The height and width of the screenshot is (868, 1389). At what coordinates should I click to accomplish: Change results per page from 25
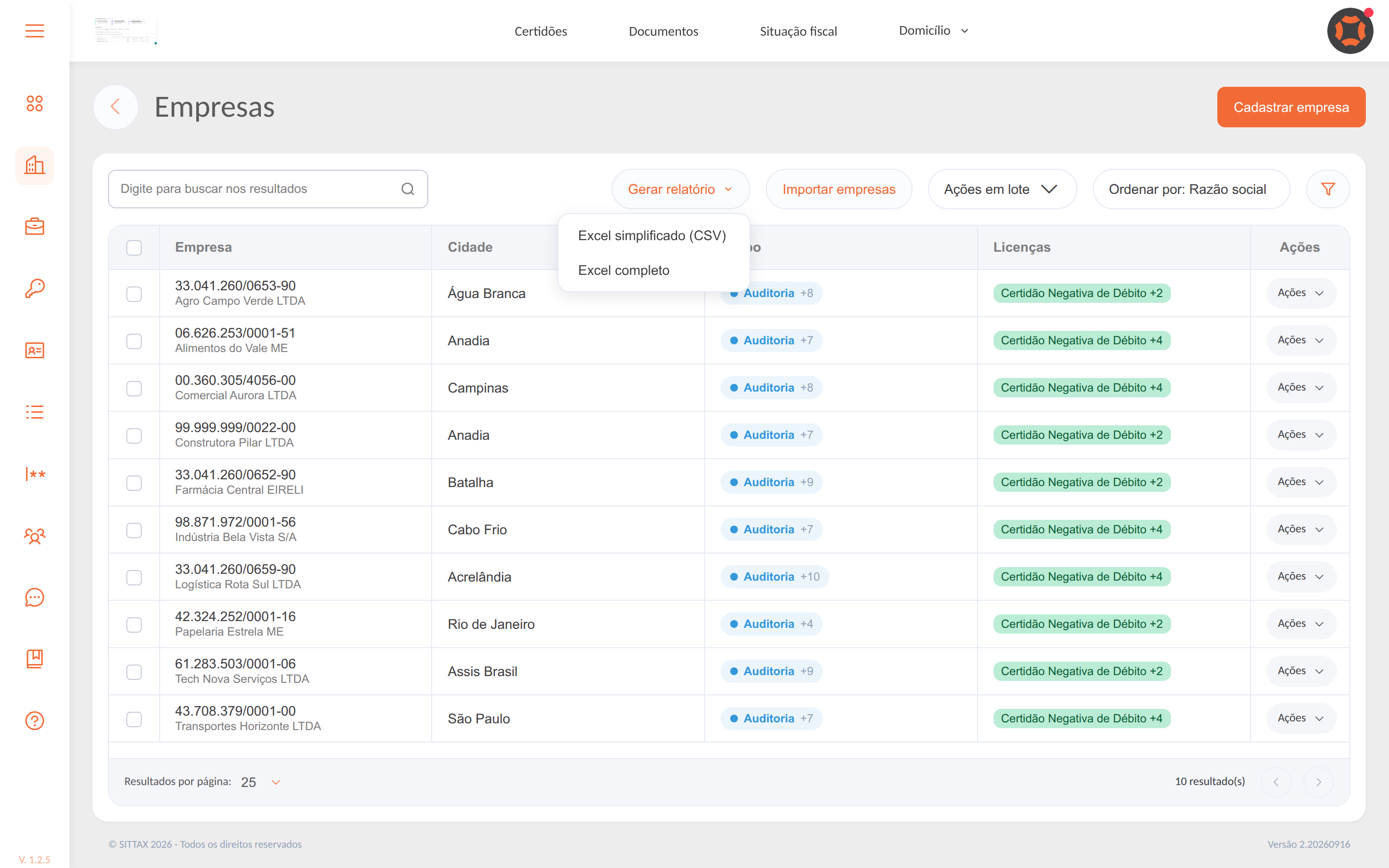point(260,782)
